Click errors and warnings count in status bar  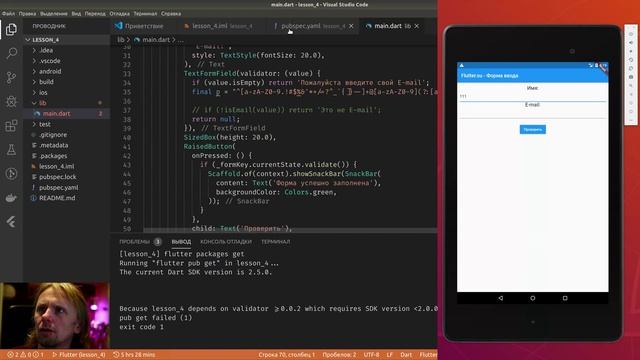(25, 355)
